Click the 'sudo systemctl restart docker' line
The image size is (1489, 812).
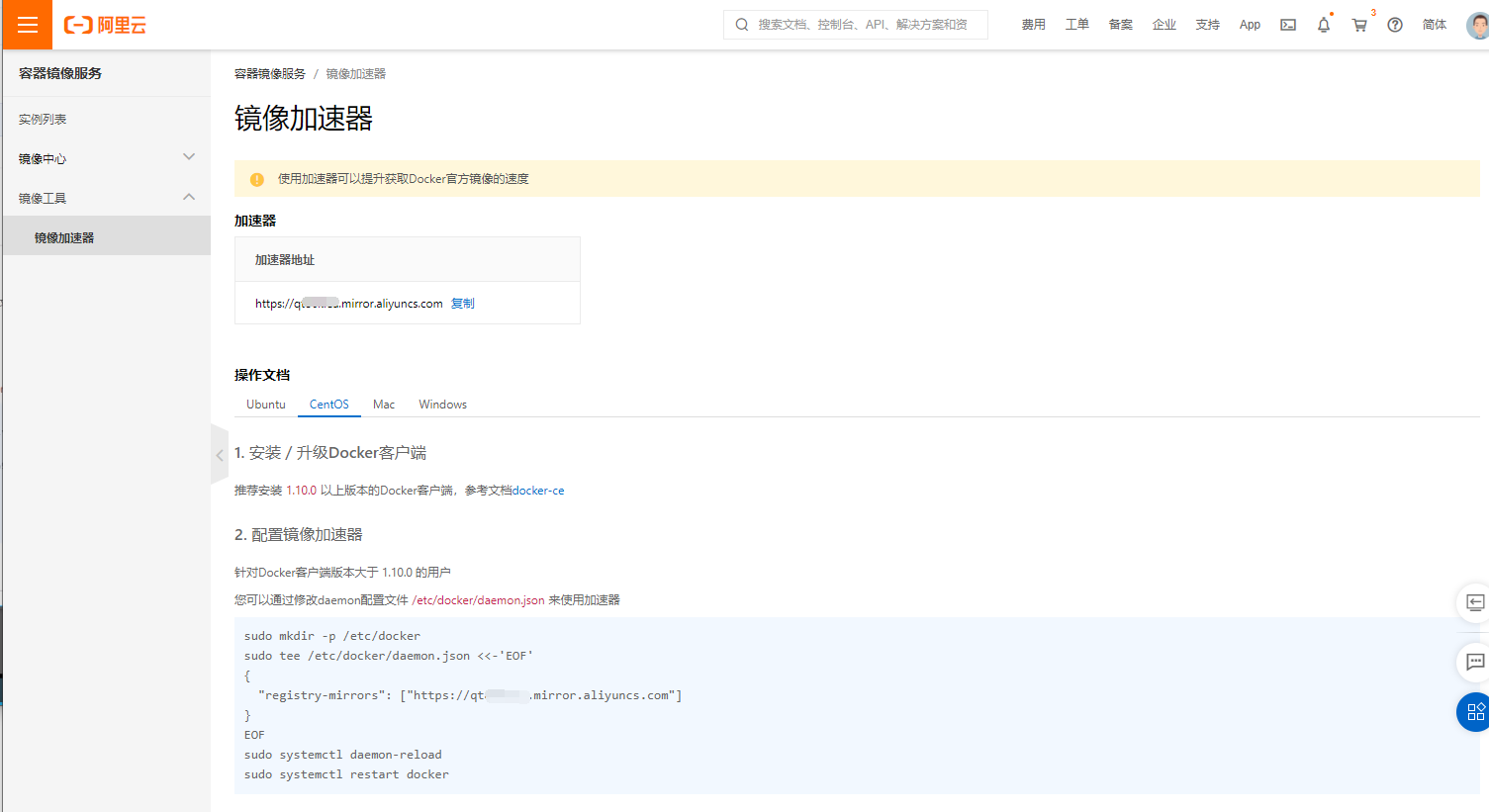pos(346,774)
